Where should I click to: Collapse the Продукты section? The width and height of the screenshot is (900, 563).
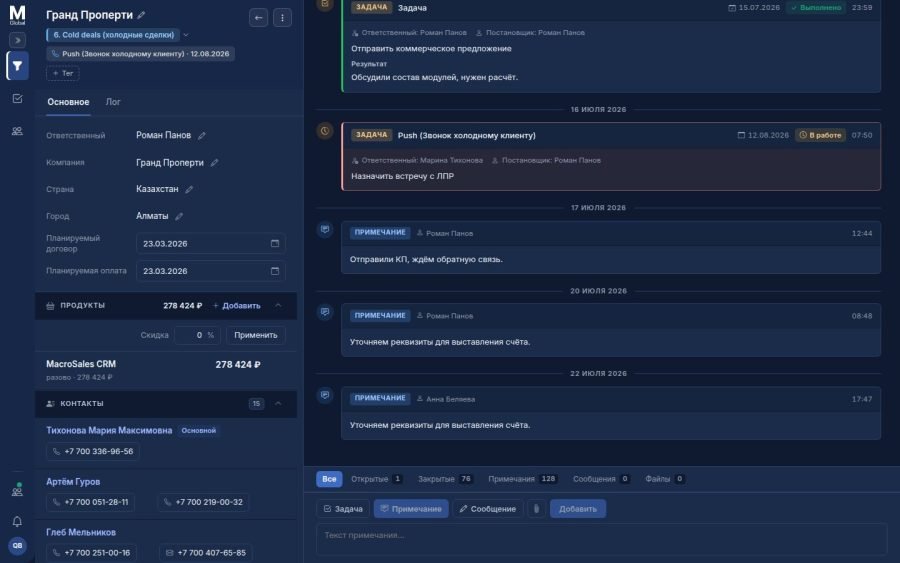point(278,306)
